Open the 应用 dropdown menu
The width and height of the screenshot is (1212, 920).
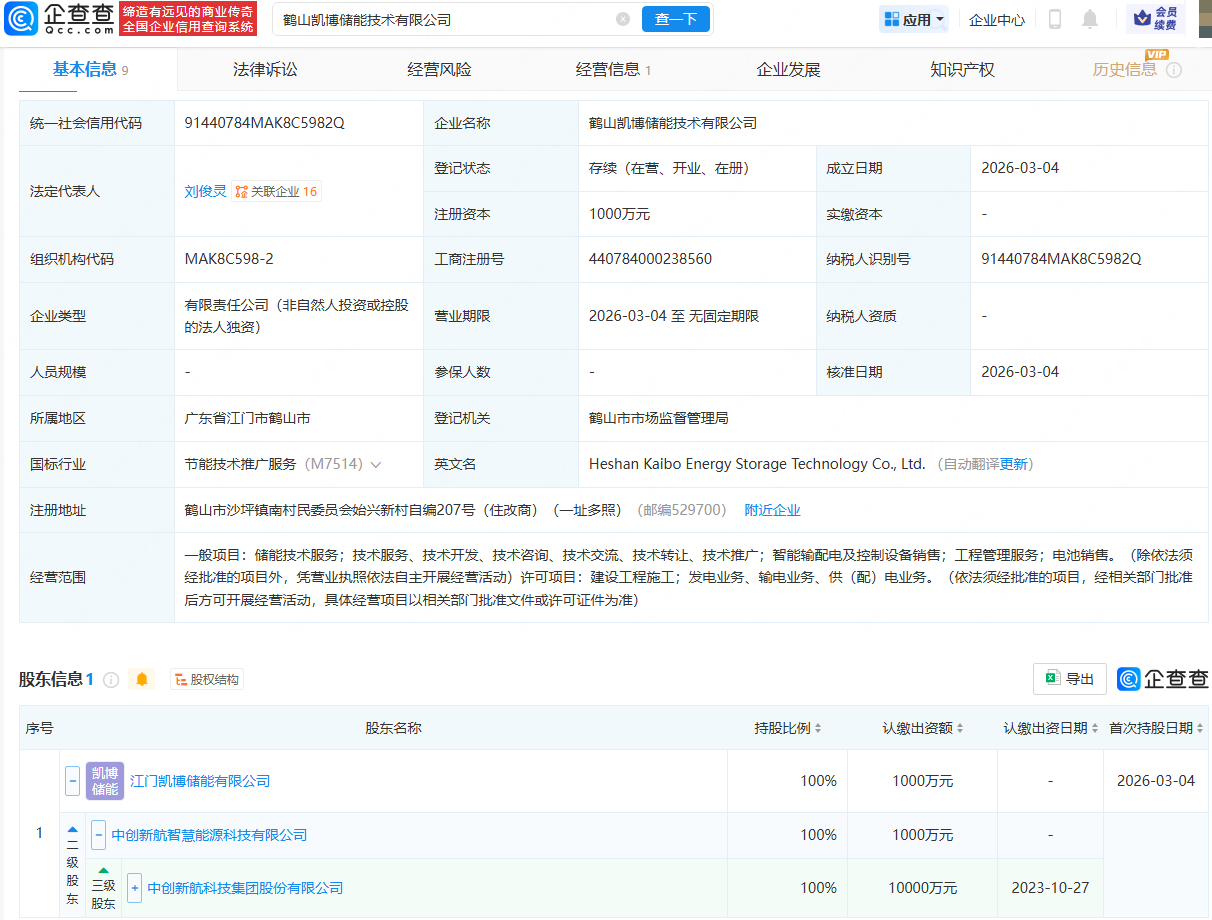tap(911, 18)
